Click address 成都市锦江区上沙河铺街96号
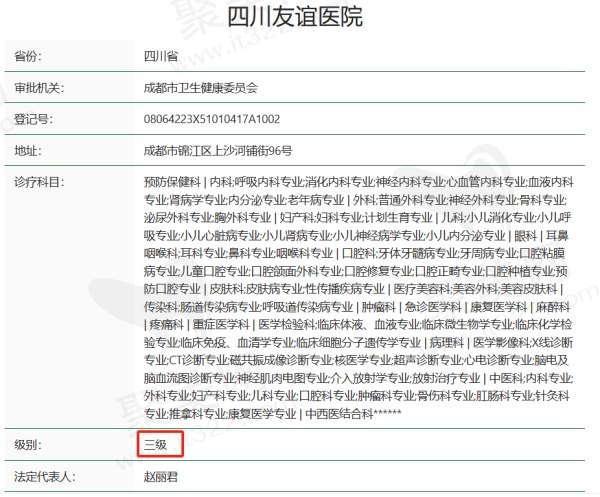The width and height of the screenshot is (600, 497). tap(218, 151)
